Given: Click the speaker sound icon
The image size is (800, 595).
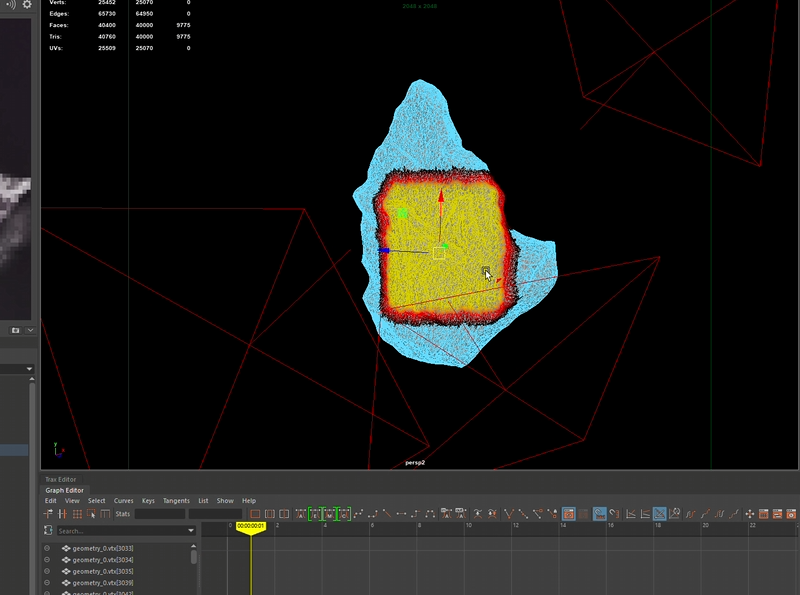Looking at the screenshot, I should click(x=11, y=4).
